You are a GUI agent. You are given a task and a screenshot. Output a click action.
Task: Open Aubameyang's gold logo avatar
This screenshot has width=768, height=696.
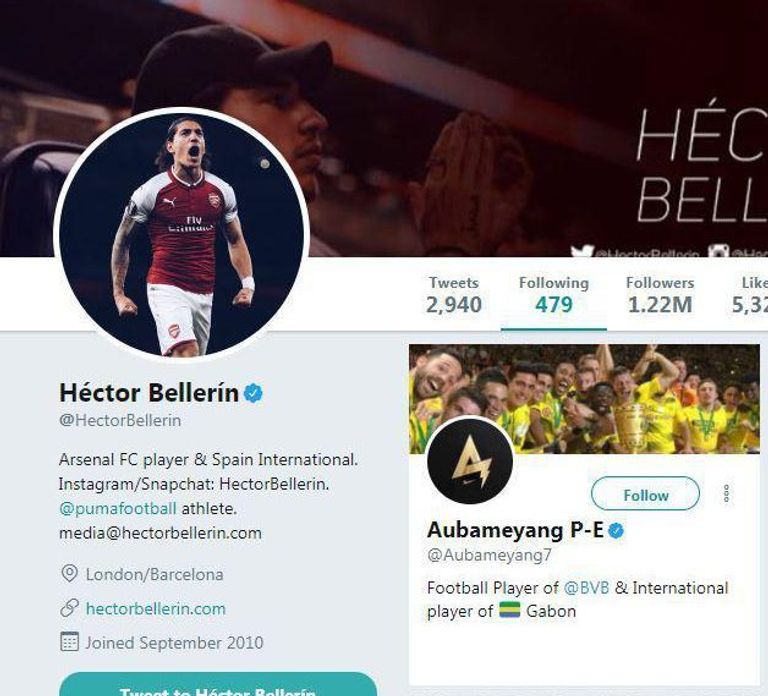(469, 461)
